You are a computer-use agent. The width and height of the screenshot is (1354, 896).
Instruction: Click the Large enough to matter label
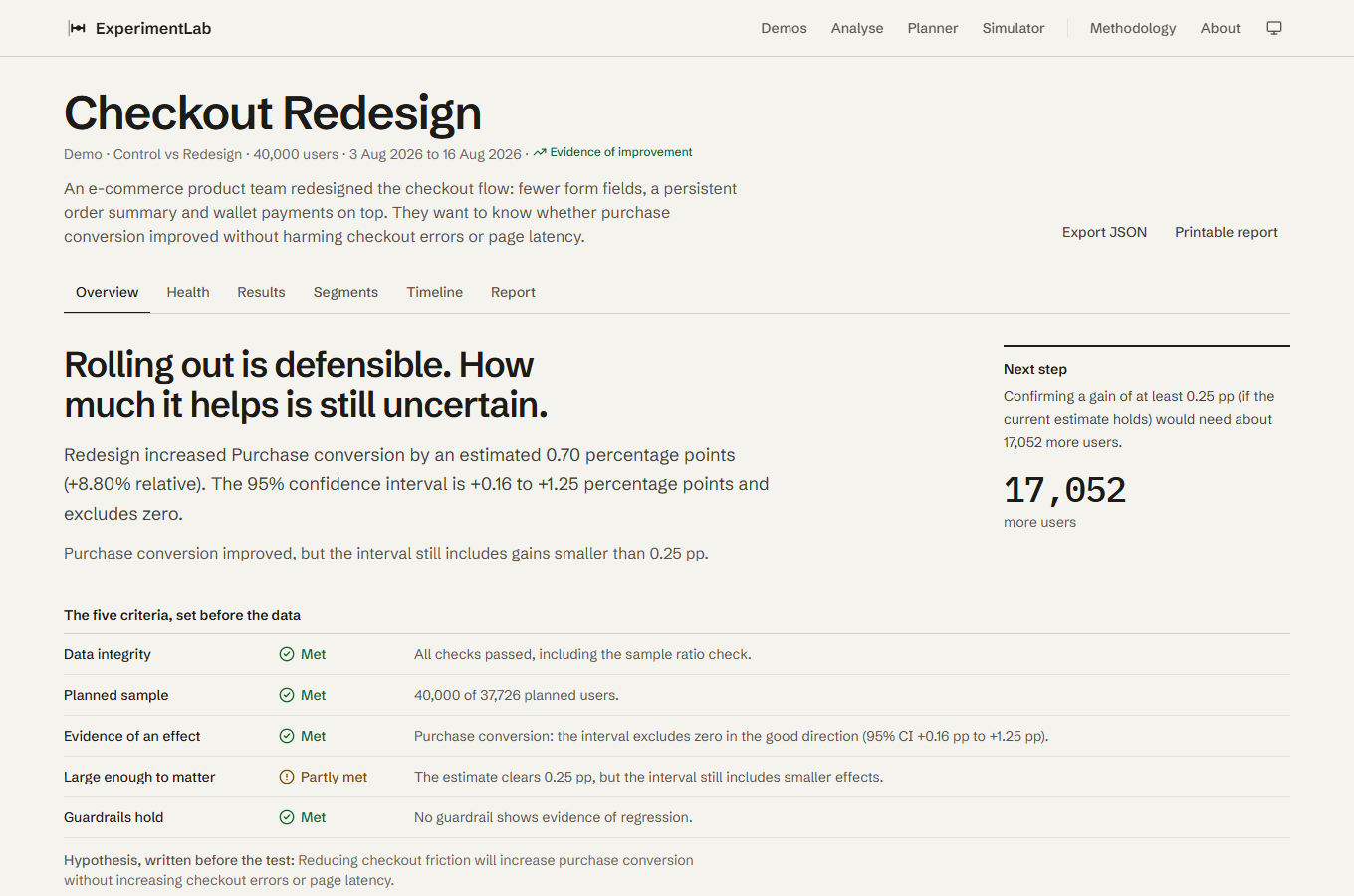tap(139, 777)
